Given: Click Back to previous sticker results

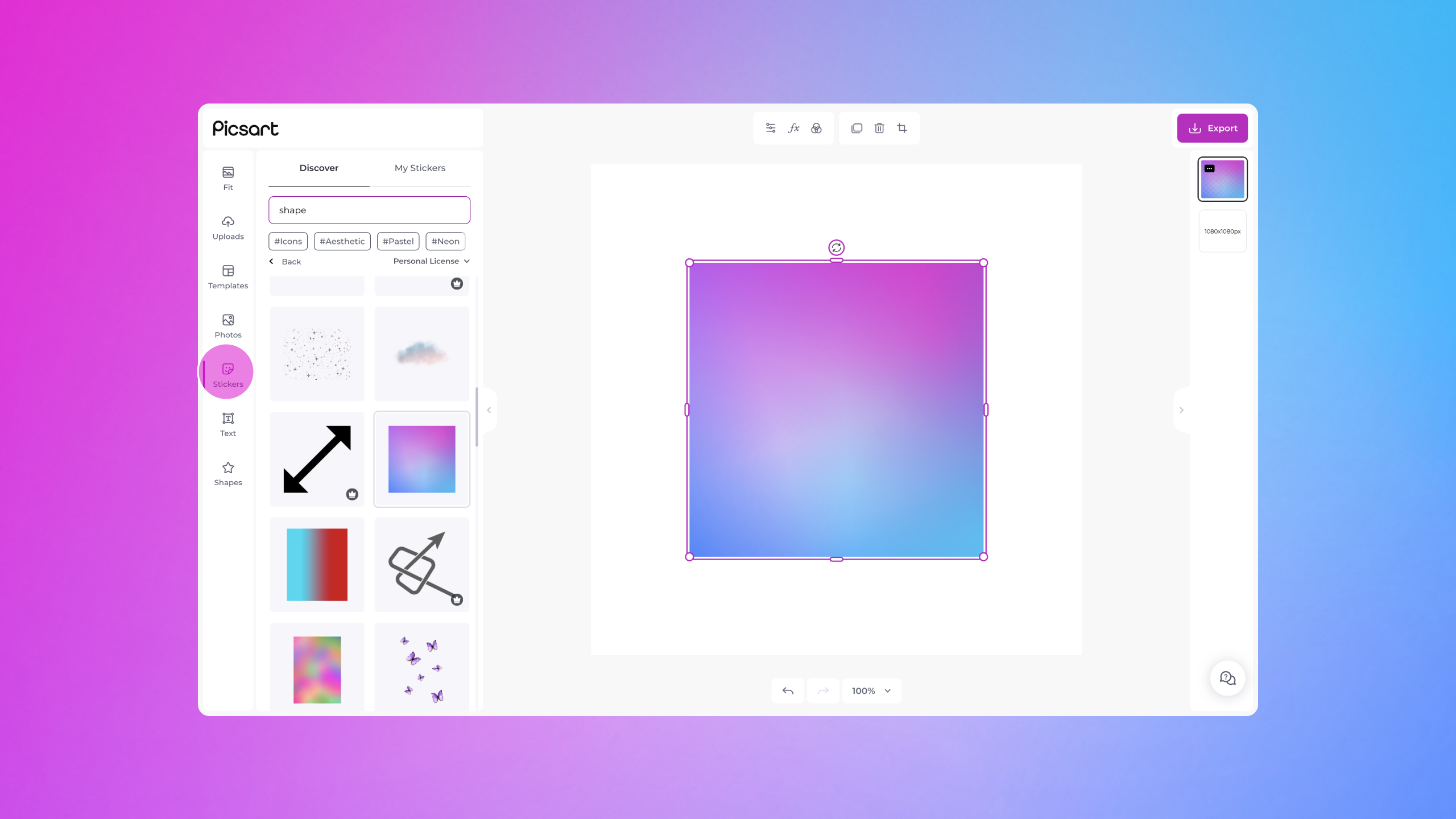Looking at the screenshot, I should click(x=284, y=261).
